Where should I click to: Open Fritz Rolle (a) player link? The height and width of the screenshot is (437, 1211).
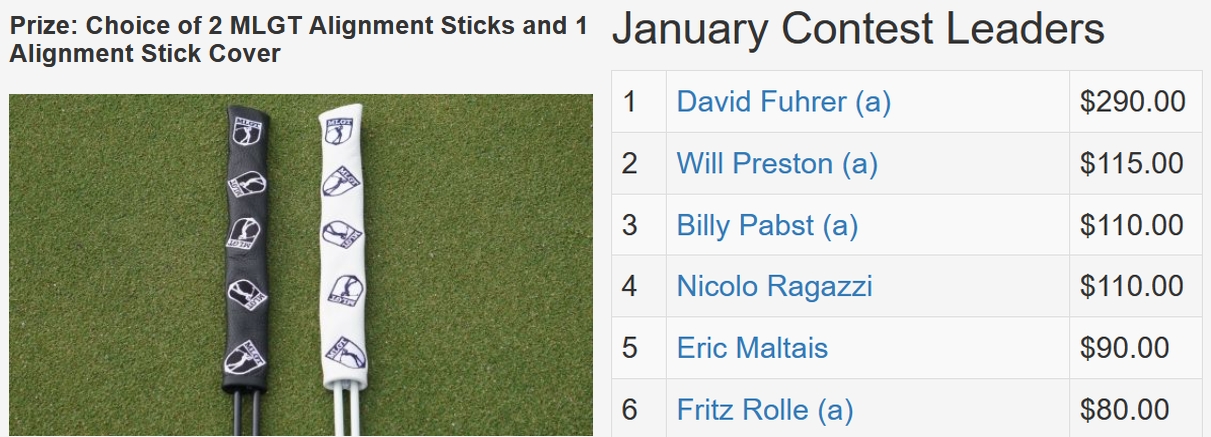(765, 410)
